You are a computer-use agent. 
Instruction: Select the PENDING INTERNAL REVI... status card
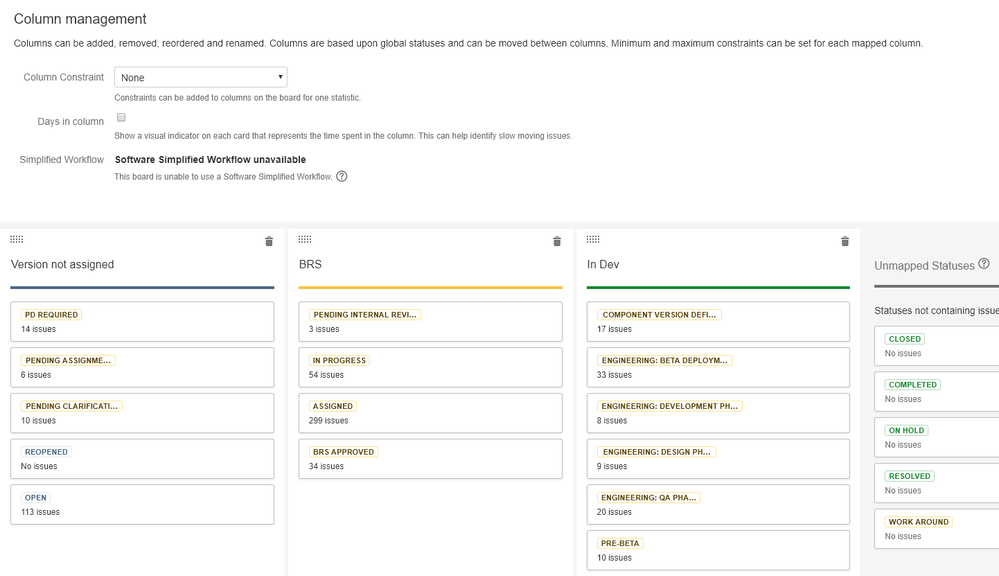click(x=430, y=322)
